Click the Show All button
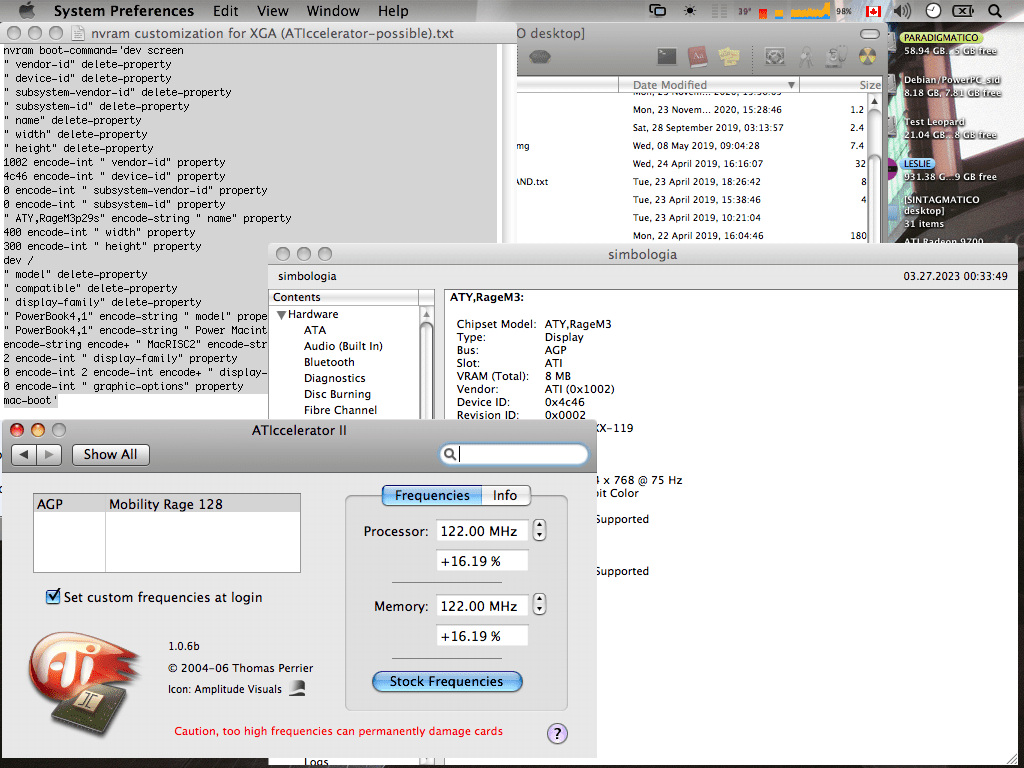 point(110,455)
